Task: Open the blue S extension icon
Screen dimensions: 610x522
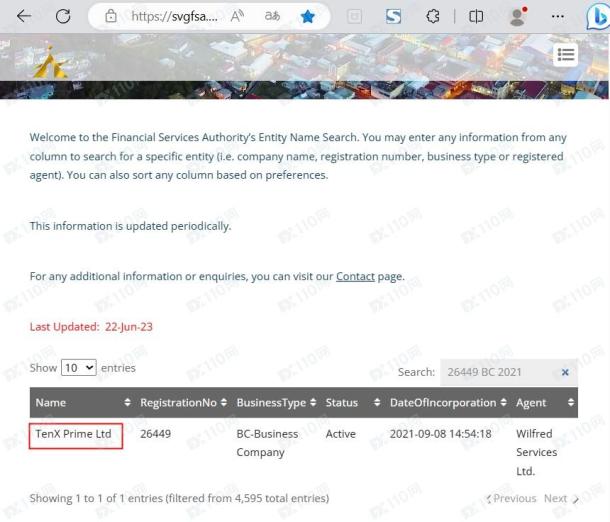Action: (393, 16)
